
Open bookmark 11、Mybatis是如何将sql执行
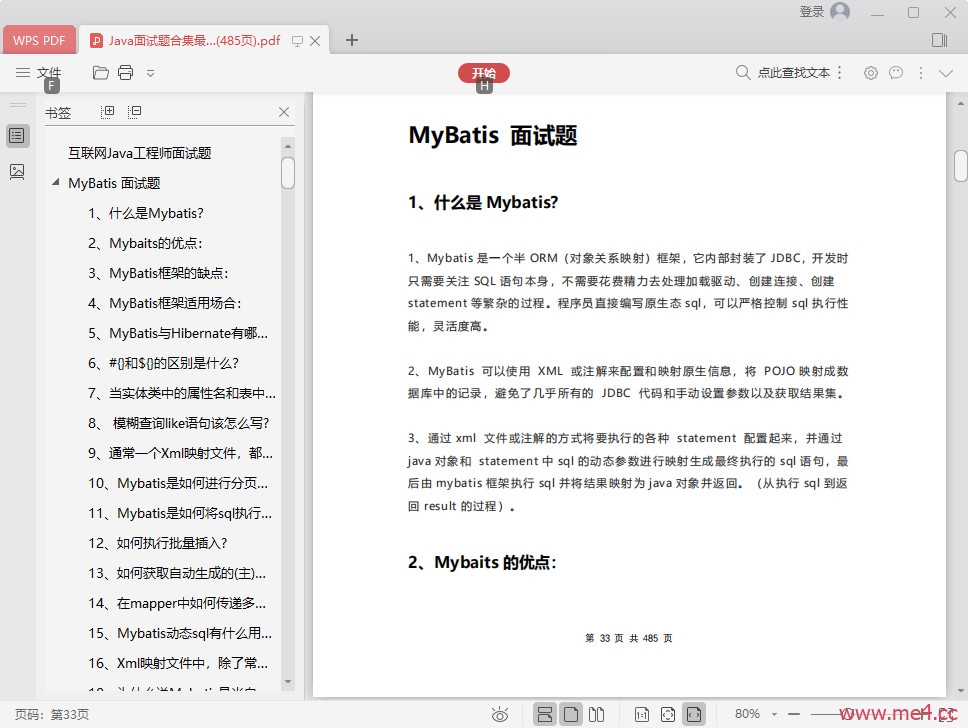coord(180,513)
